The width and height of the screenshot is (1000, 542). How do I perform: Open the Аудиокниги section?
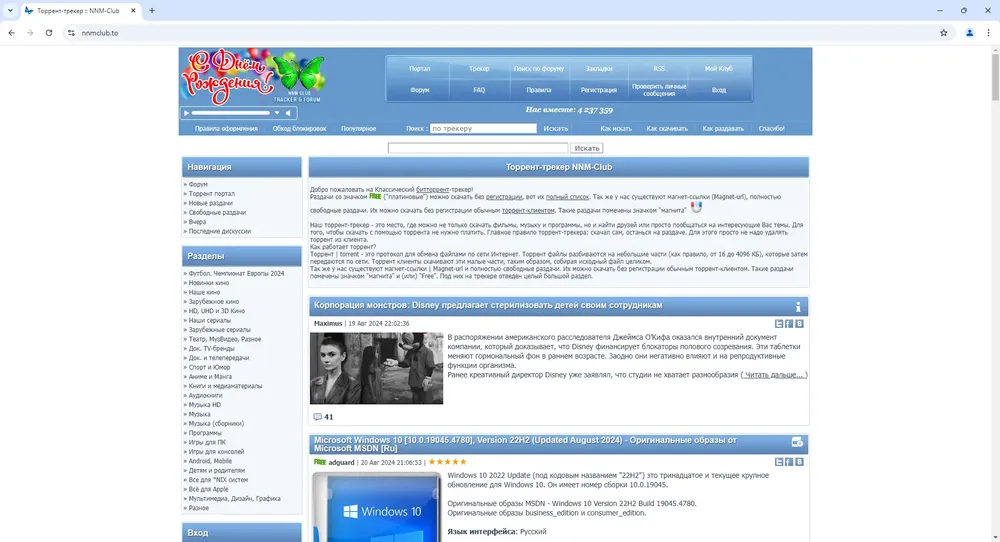click(x=205, y=395)
